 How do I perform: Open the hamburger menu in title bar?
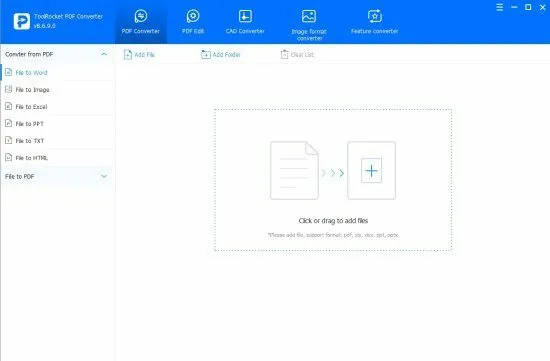point(500,7)
